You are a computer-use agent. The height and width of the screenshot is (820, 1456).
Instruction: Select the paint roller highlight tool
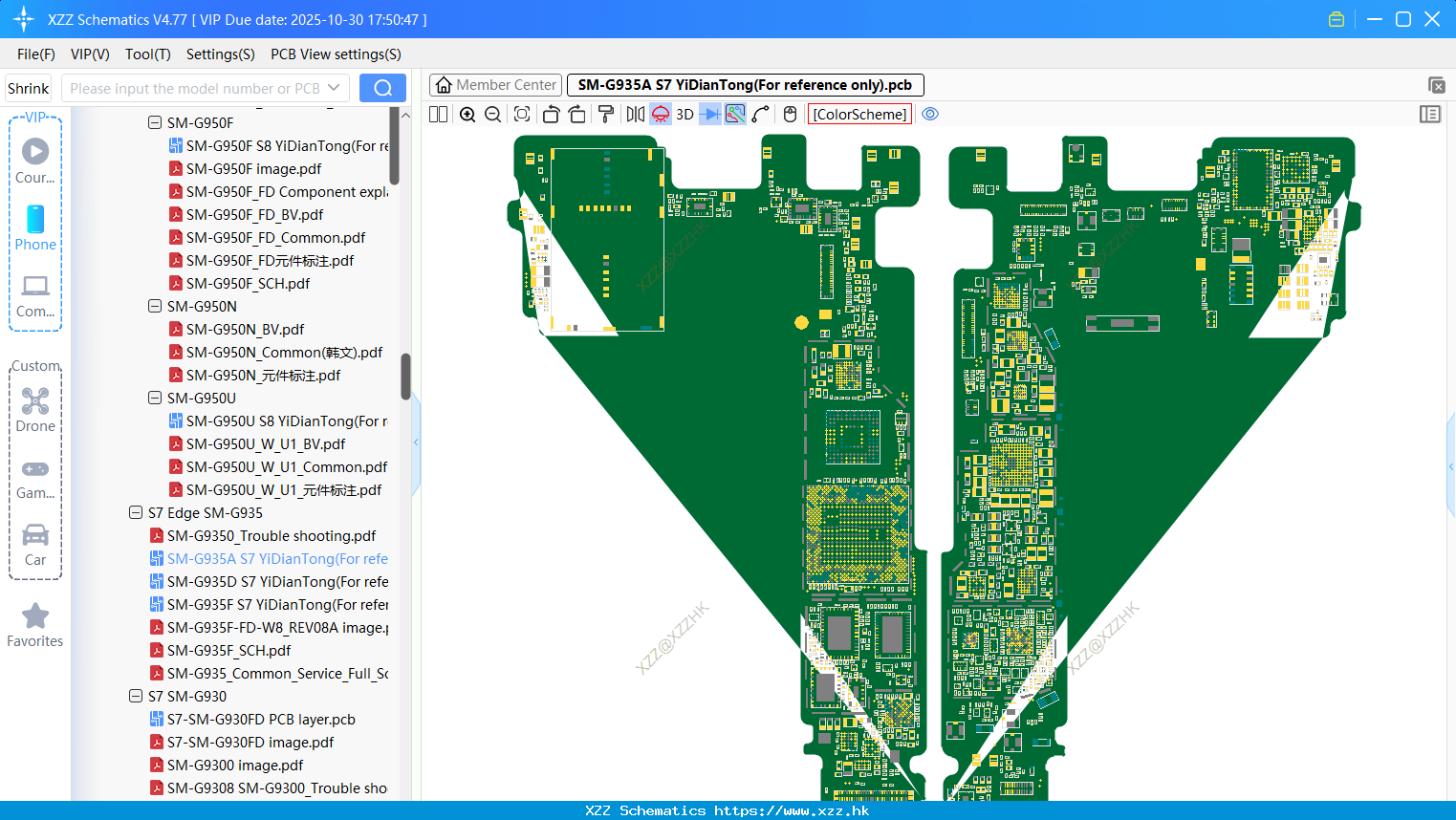click(x=605, y=115)
